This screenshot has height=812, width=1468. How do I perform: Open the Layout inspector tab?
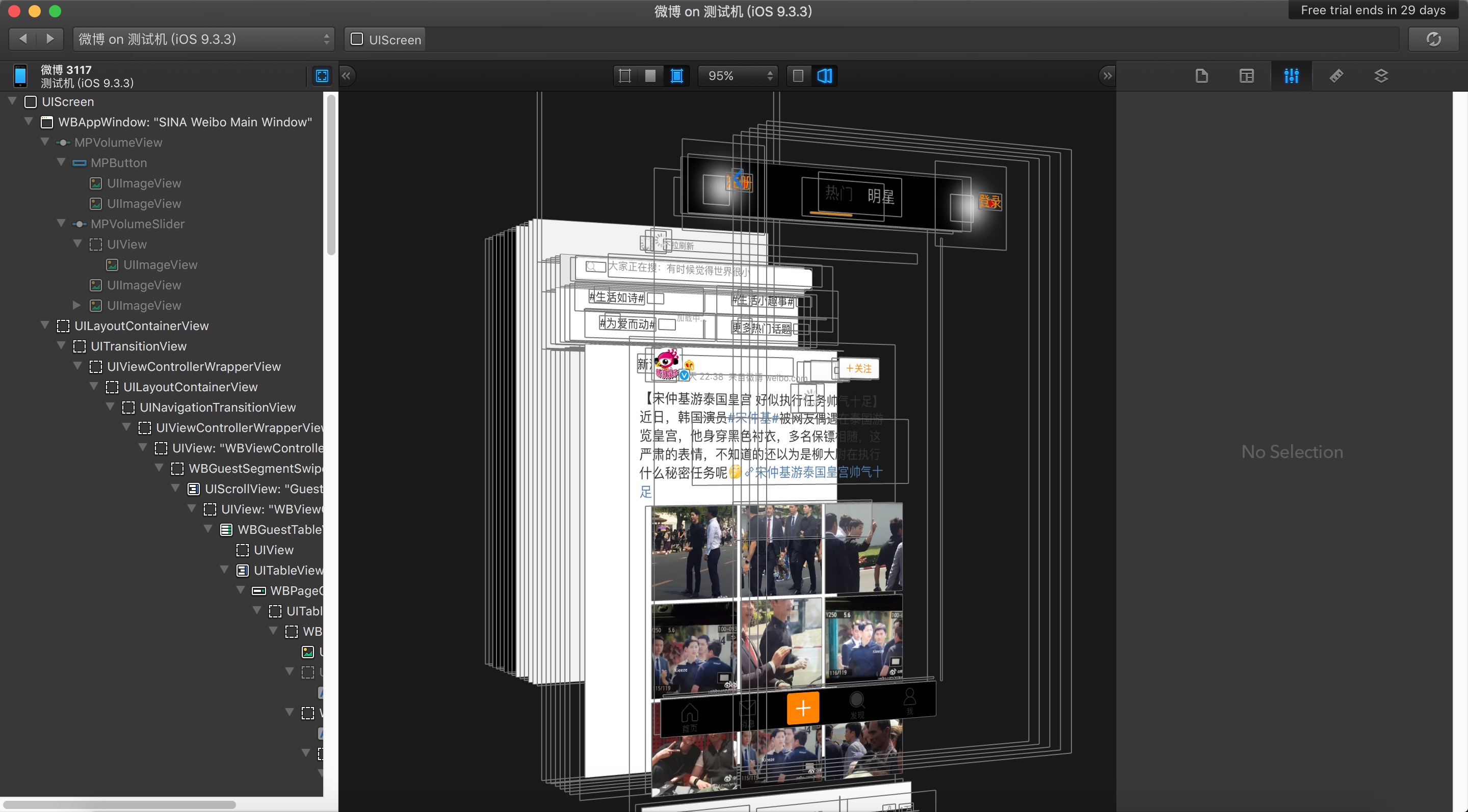(1246, 76)
